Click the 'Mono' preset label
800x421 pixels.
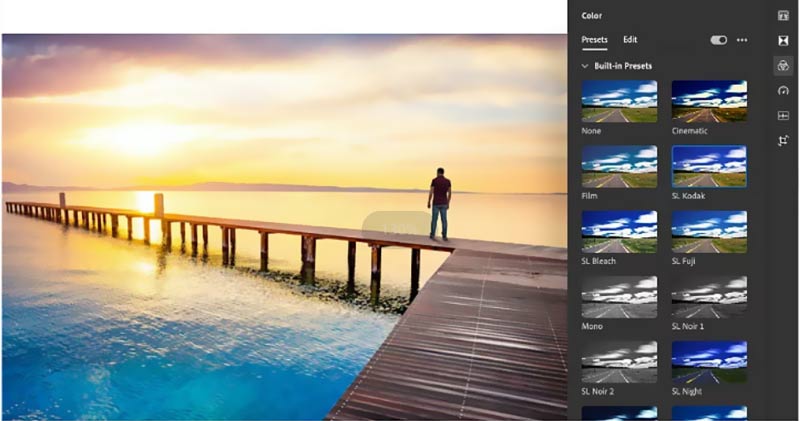592,327
